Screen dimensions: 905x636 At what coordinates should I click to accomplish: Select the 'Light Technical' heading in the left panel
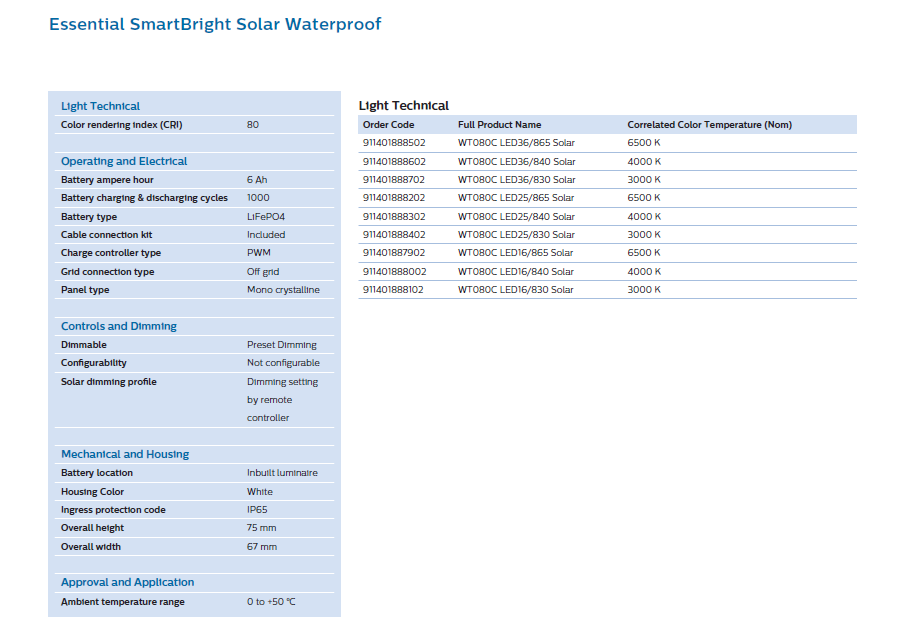pos(100,106)
